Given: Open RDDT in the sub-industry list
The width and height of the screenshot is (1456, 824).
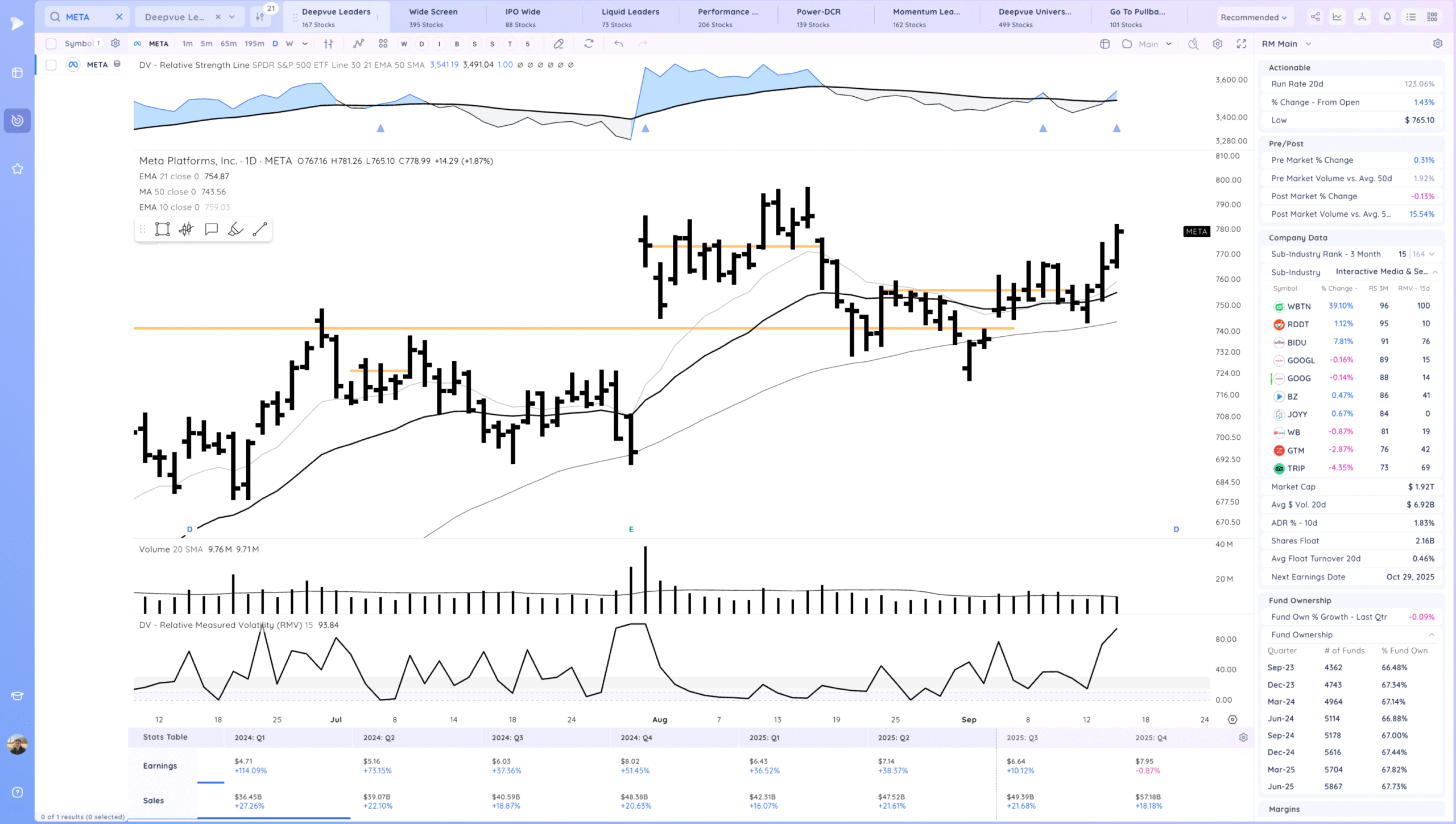Looking at the screenshot, I should (x=1298, y=324).
